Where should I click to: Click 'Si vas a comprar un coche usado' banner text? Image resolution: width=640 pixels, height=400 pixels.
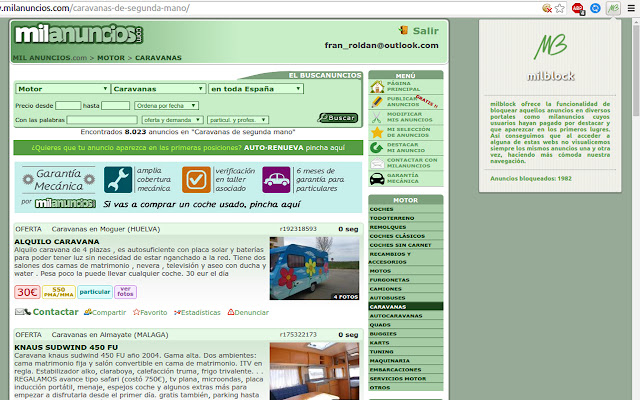pyautogui.click(x=202, y=204)
